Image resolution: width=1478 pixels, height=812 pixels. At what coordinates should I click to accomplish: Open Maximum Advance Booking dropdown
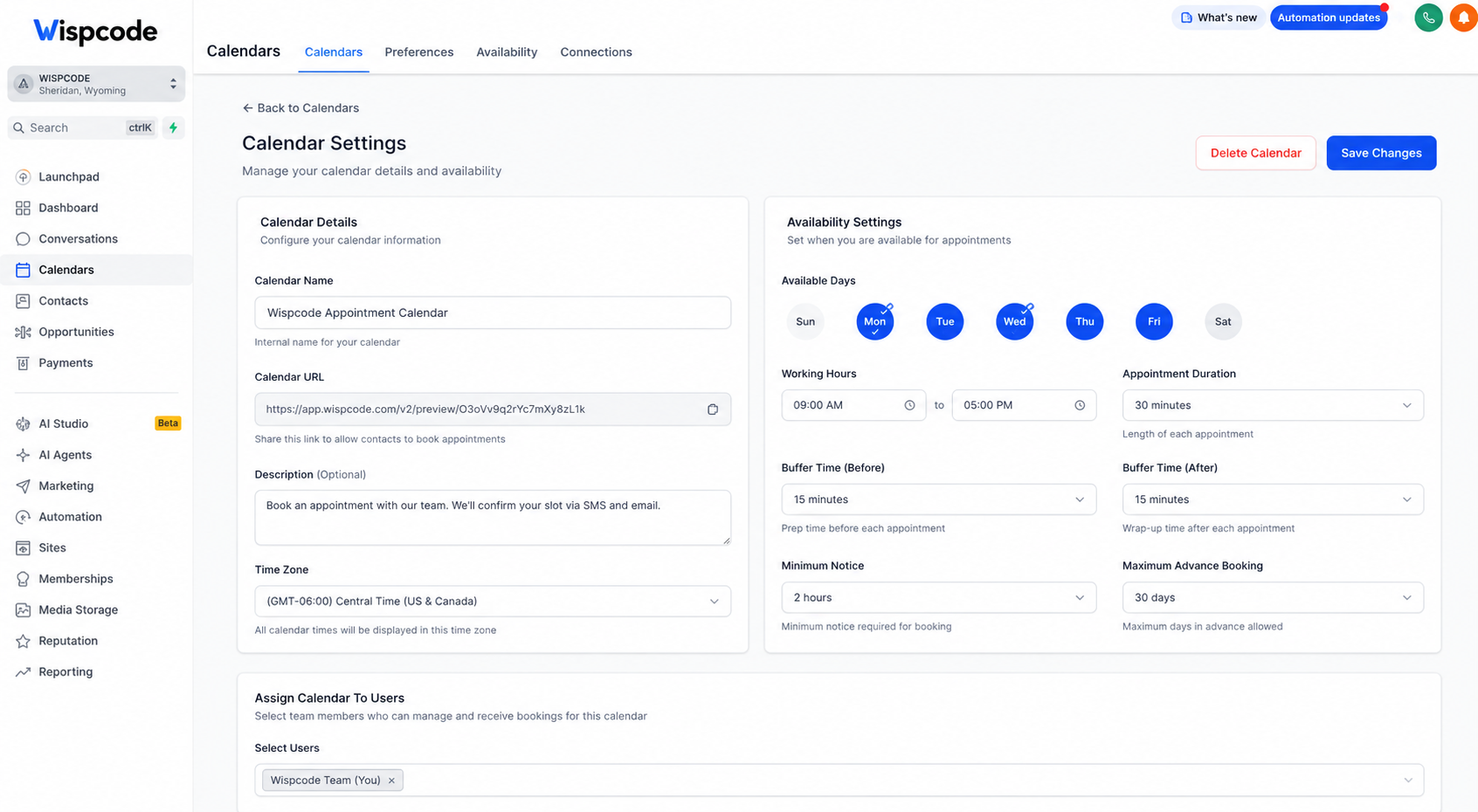1273,597
